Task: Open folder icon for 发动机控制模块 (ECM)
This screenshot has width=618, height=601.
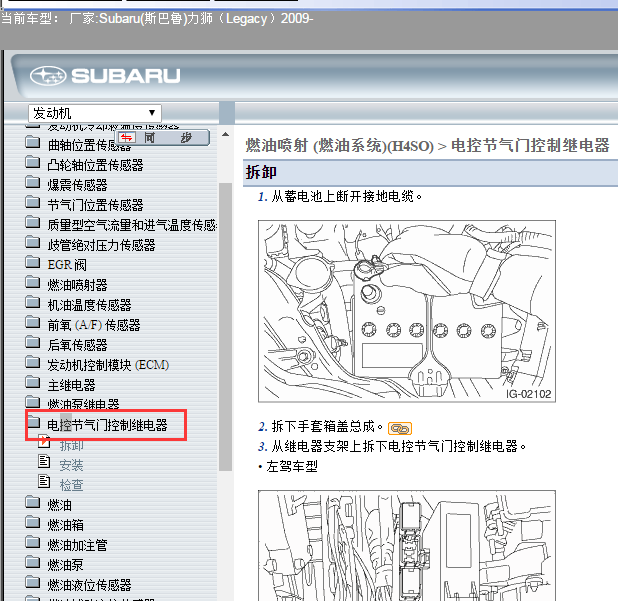Action: tap(33, 363)
